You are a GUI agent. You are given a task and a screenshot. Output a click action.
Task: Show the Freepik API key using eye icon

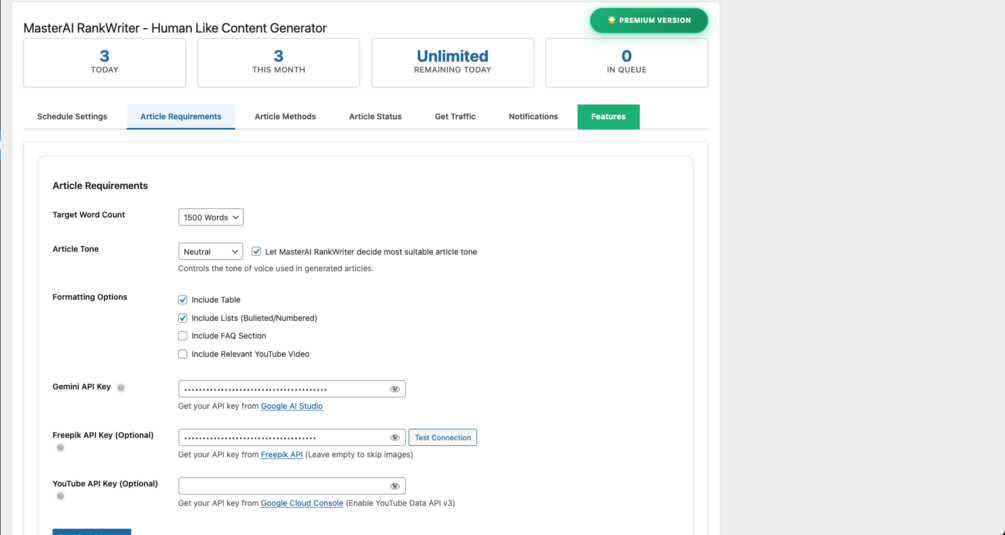[x=395, y=437]
